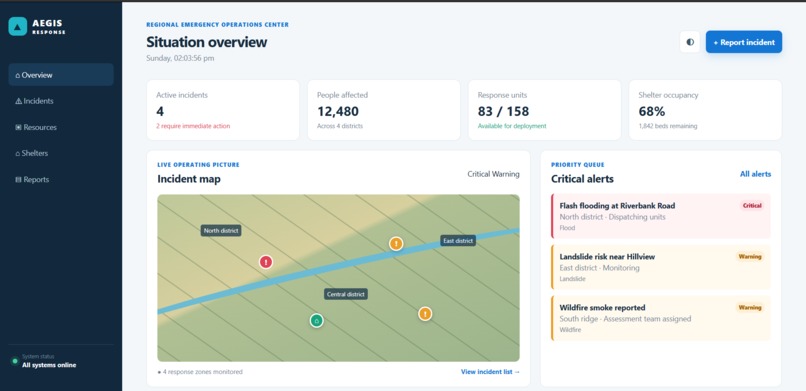Open the Shelters sidebar section
The width and height of the screenshot is (806, 391).
(x=61, y=153)
